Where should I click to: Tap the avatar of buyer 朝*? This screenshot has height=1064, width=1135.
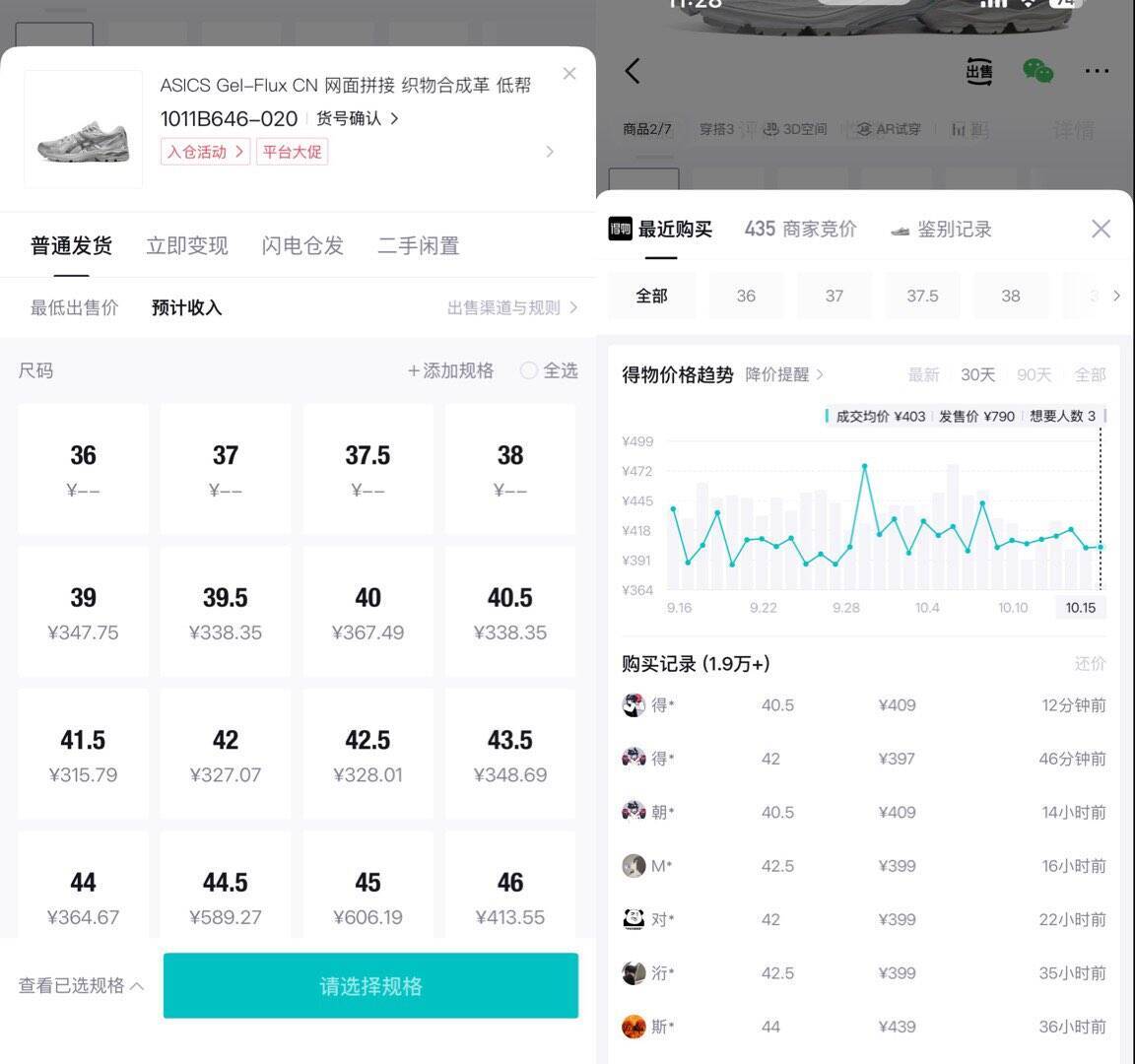pyautogui.click(x=634, y=812)
